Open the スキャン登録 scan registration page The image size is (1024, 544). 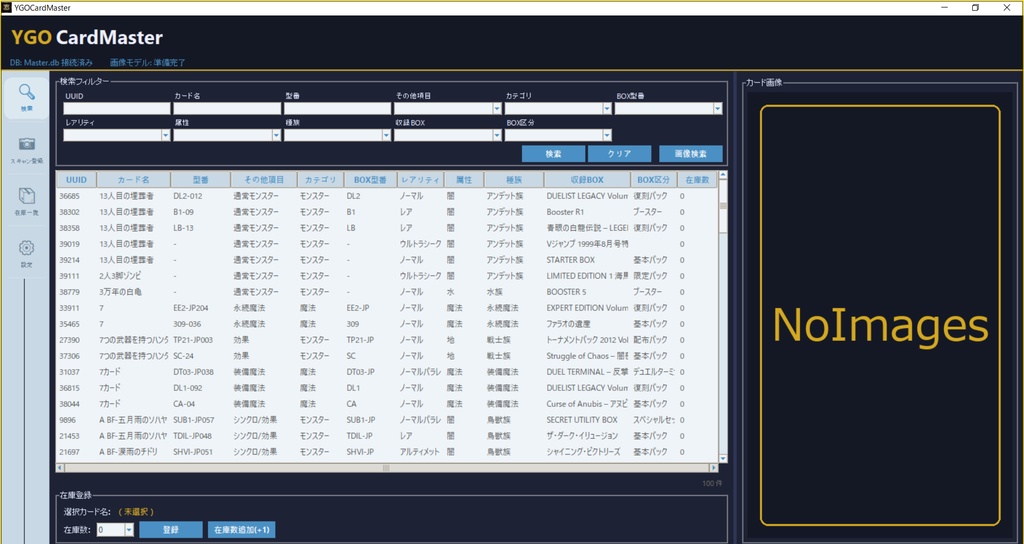(x=26, y=150)
